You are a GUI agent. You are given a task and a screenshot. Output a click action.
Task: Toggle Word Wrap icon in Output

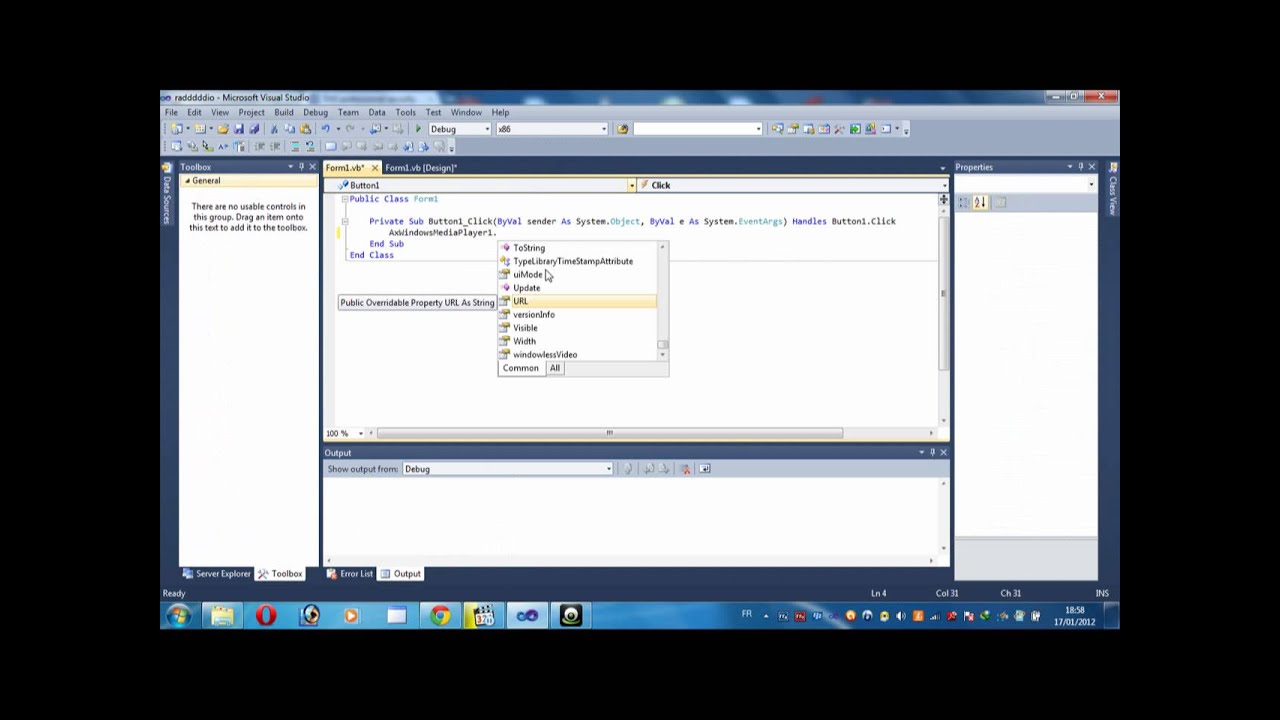704,468
